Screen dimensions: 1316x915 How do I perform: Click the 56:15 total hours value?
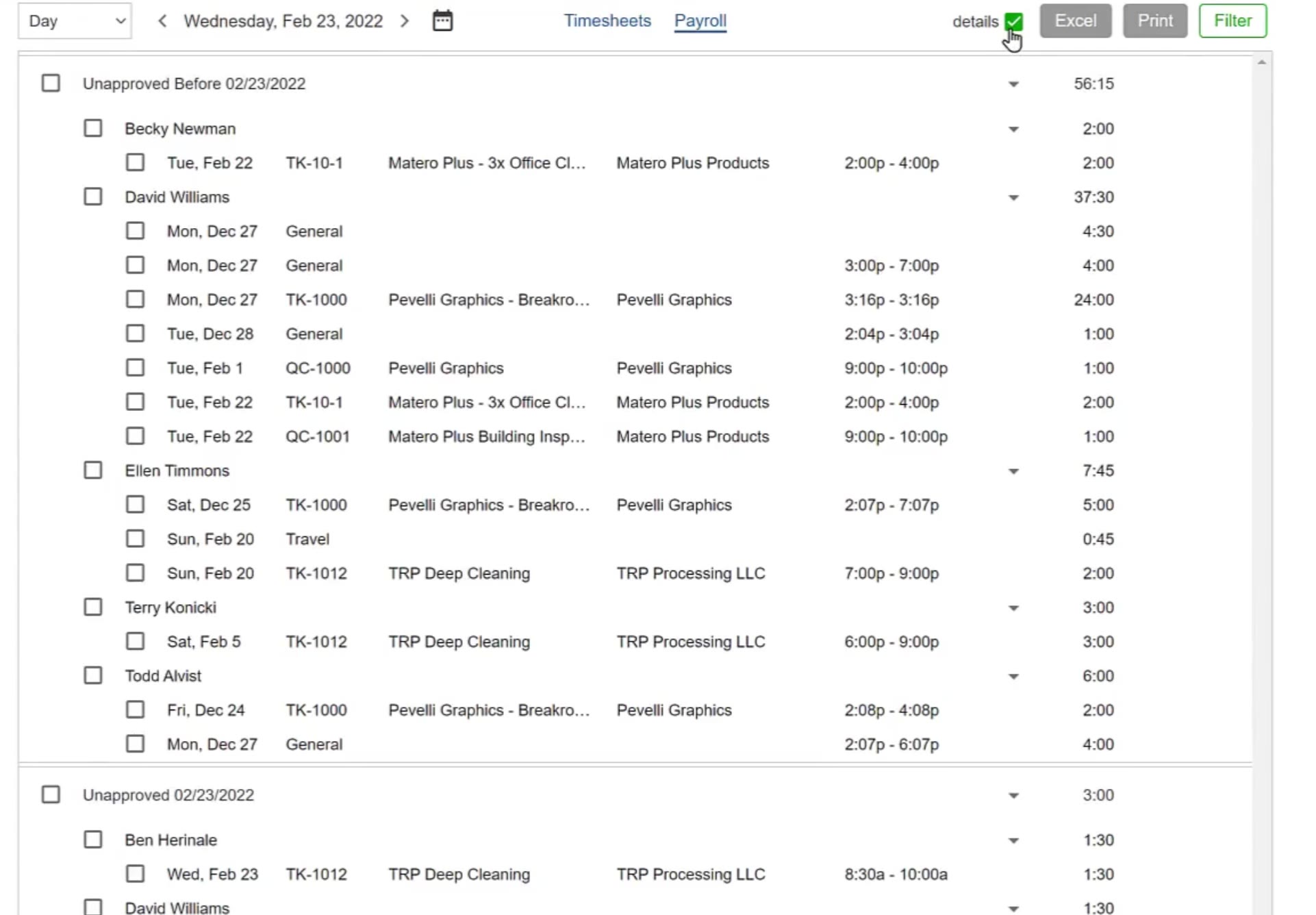1093,84
